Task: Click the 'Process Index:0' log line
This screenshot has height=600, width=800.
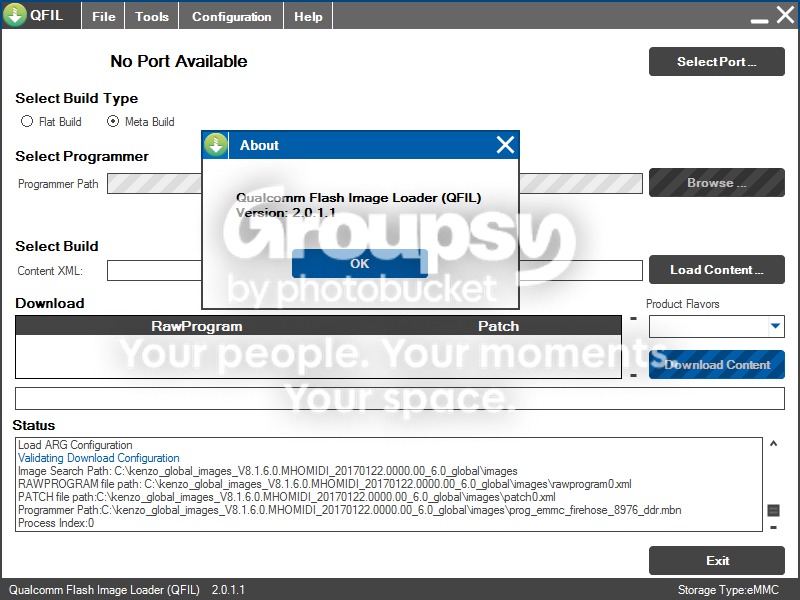Action: coord(56,523)
